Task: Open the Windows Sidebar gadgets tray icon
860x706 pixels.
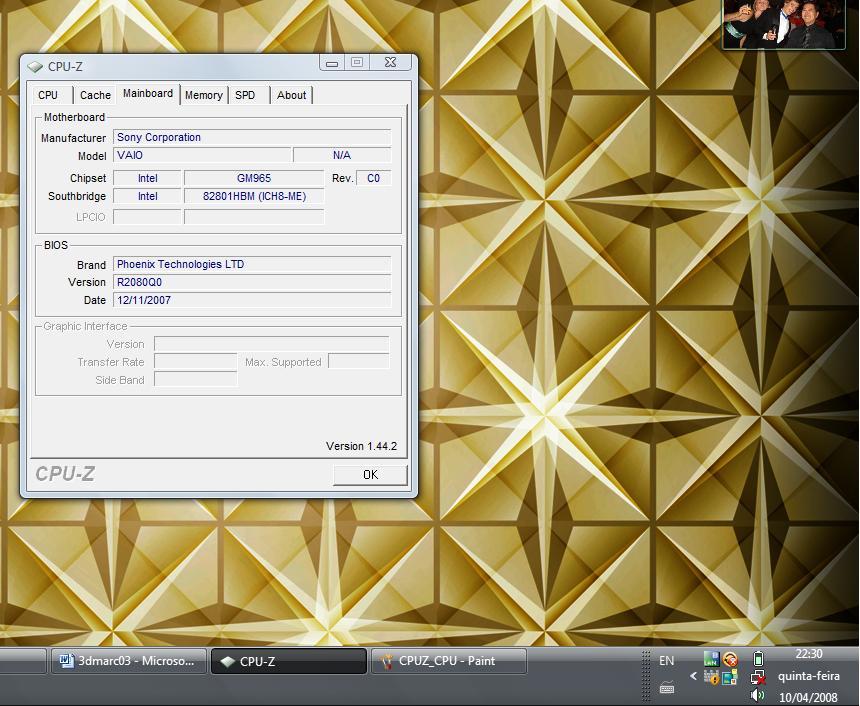Action: 730,677
